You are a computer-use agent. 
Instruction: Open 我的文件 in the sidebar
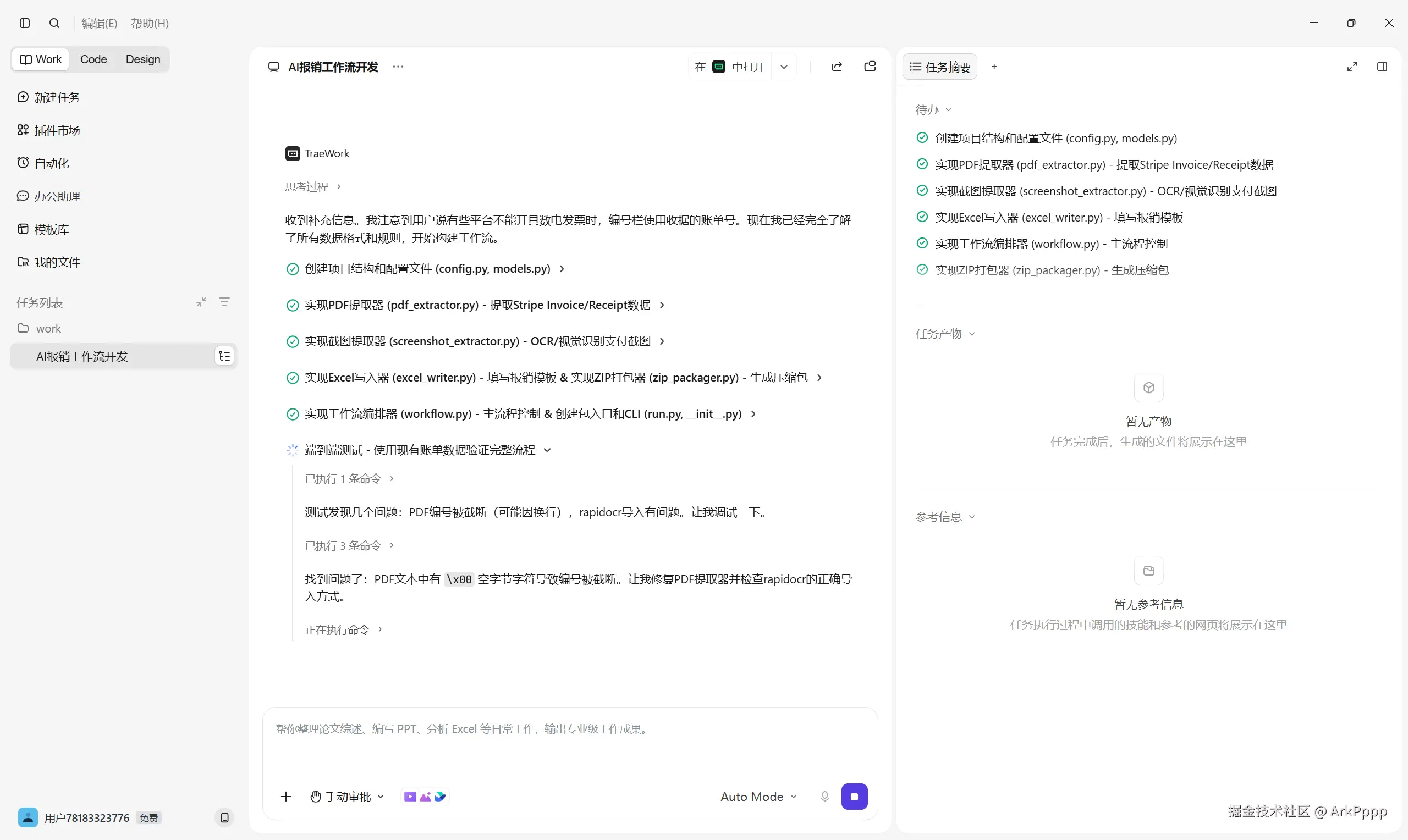click(49, 262)
